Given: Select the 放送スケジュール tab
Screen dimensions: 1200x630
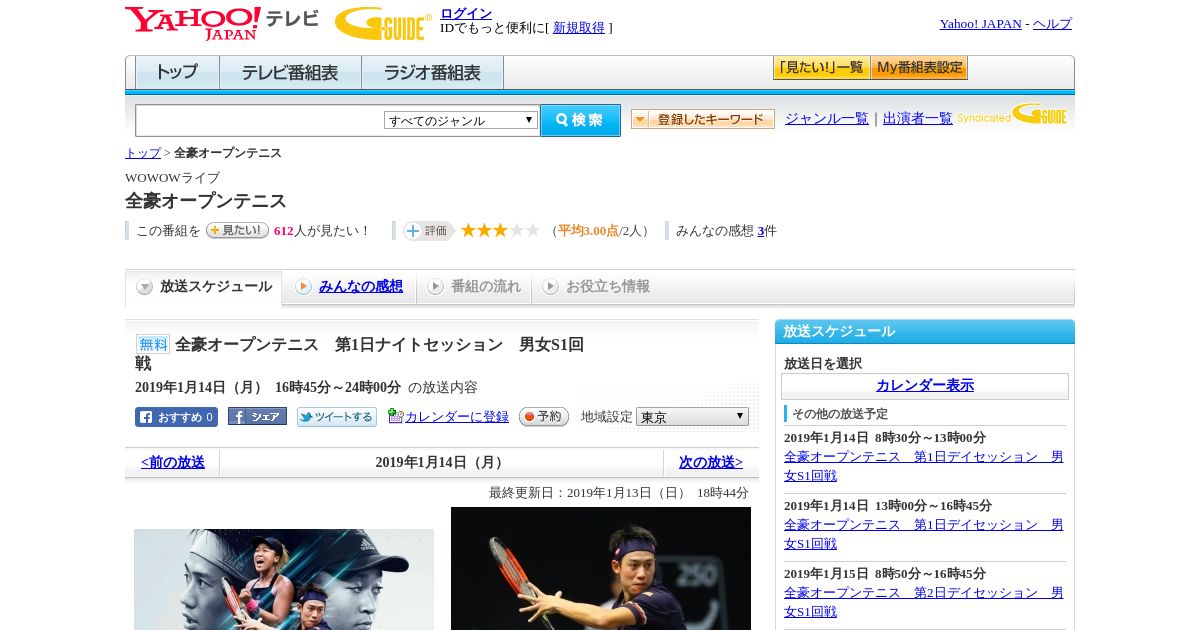Looking at the screenshot, I should click(204, 287).
